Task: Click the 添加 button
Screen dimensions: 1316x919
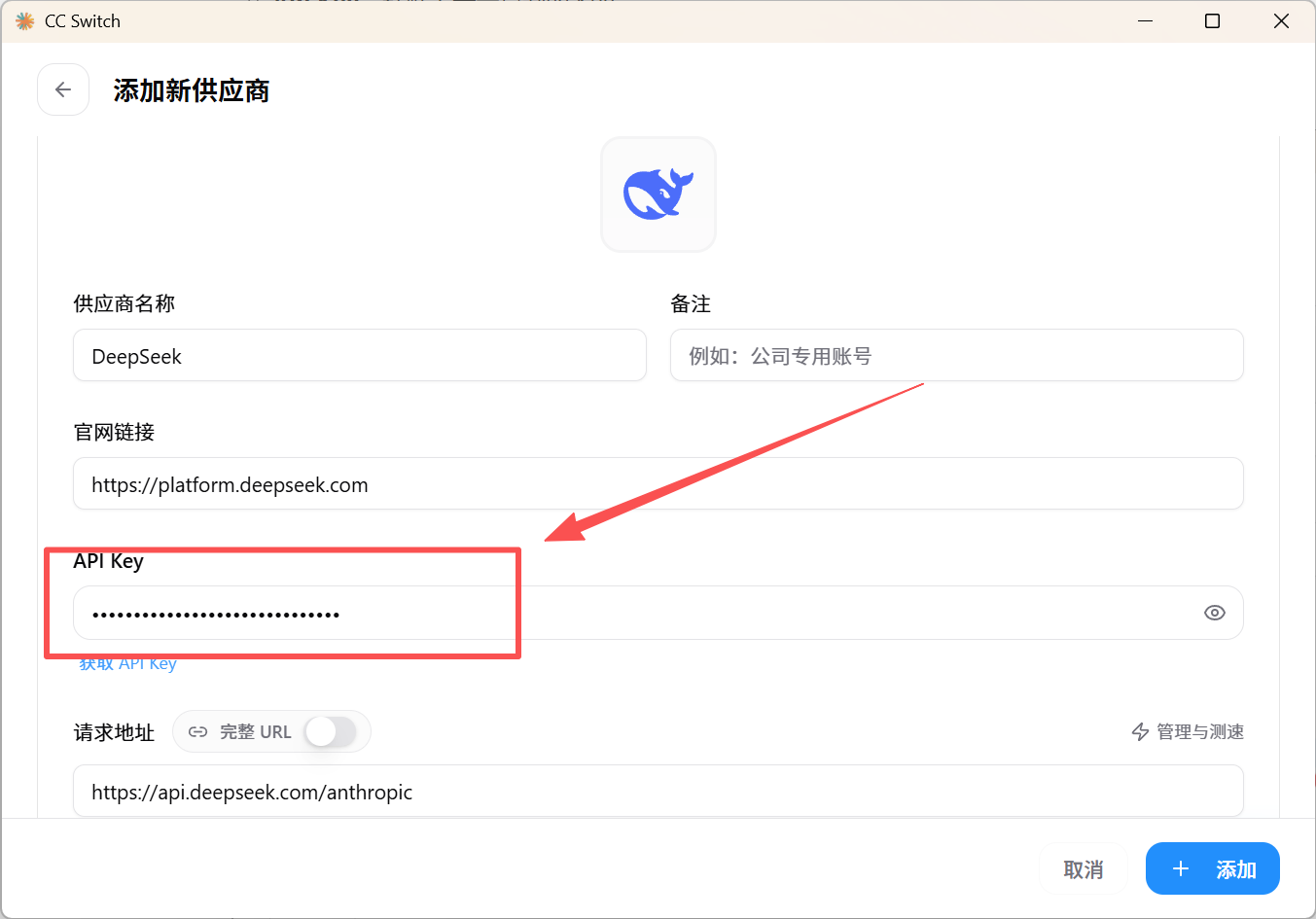Action: point(1212,868)
